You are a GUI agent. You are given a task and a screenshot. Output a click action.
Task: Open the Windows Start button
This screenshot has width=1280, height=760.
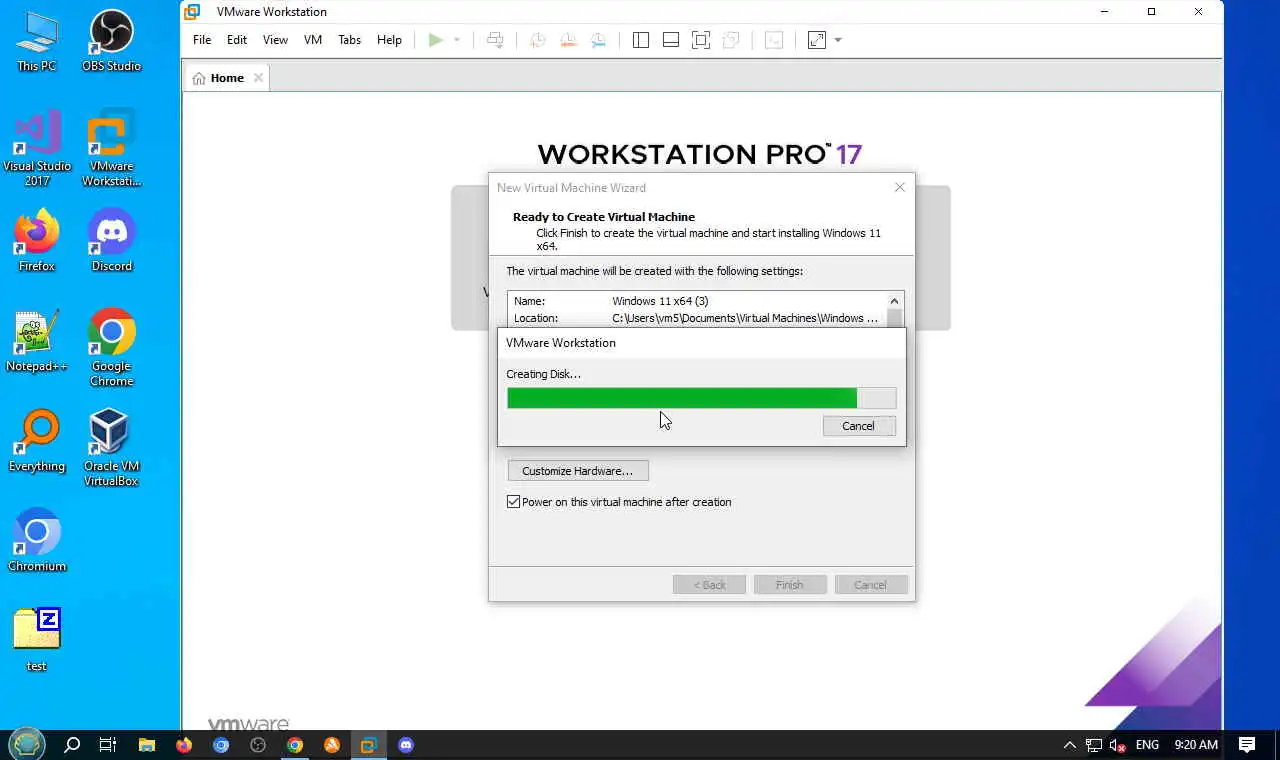tap(27, 744)
